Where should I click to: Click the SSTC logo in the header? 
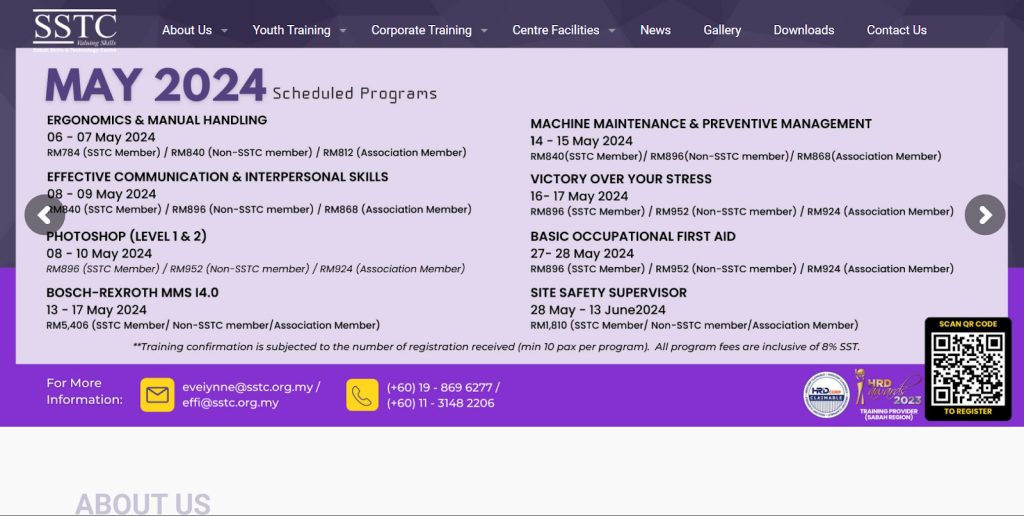[74, 29]
